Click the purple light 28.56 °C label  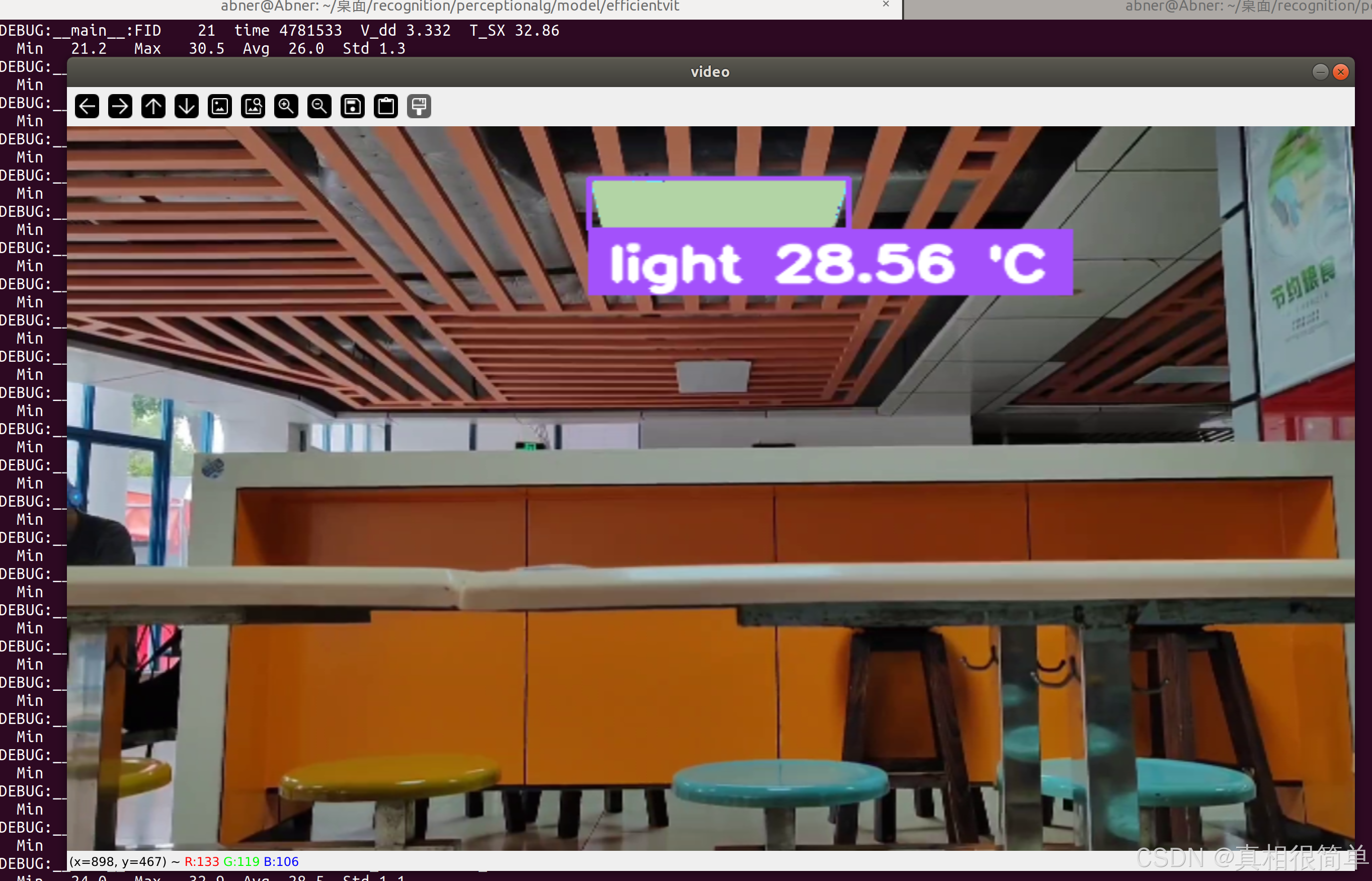click(x=829, y=263)
